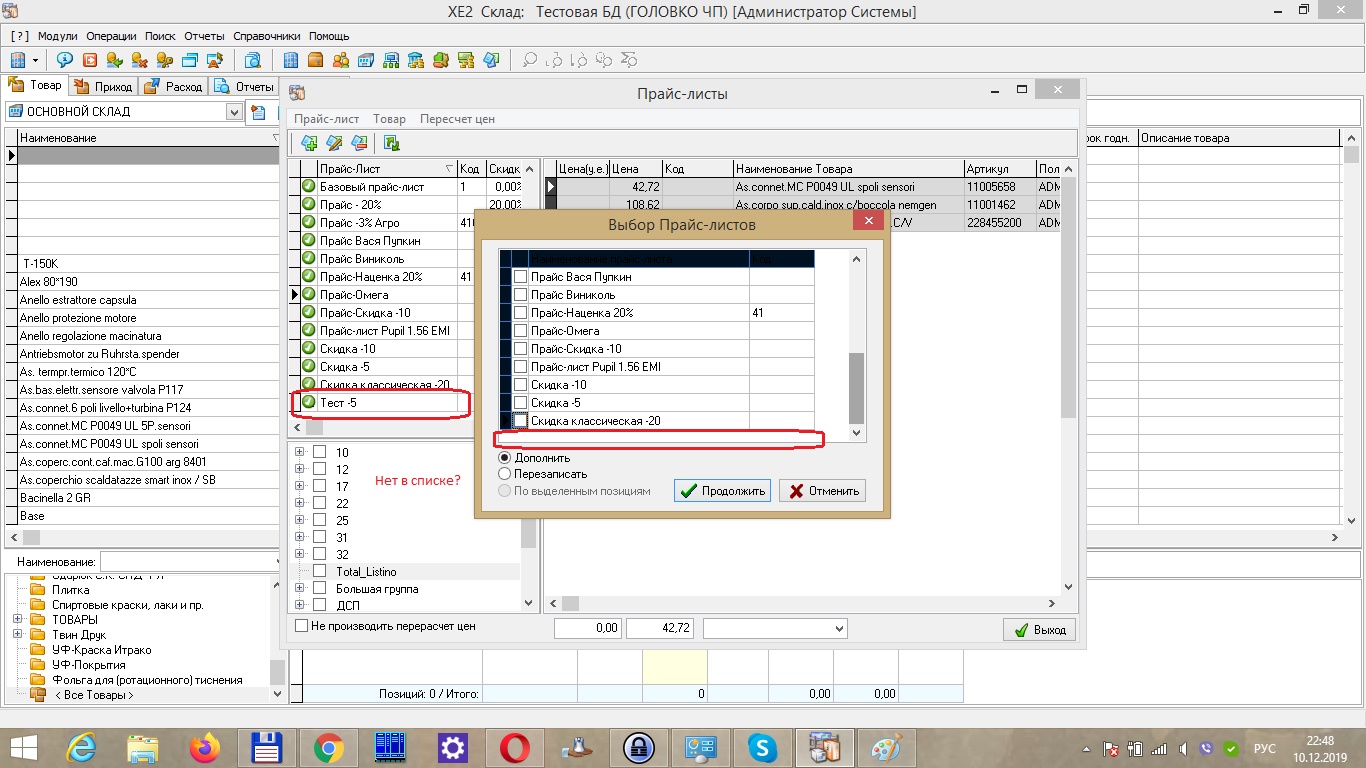Click the magnifier search icon in main toolbar
The height and width of the screenshot is (768, 1366).
pos(530,60)
